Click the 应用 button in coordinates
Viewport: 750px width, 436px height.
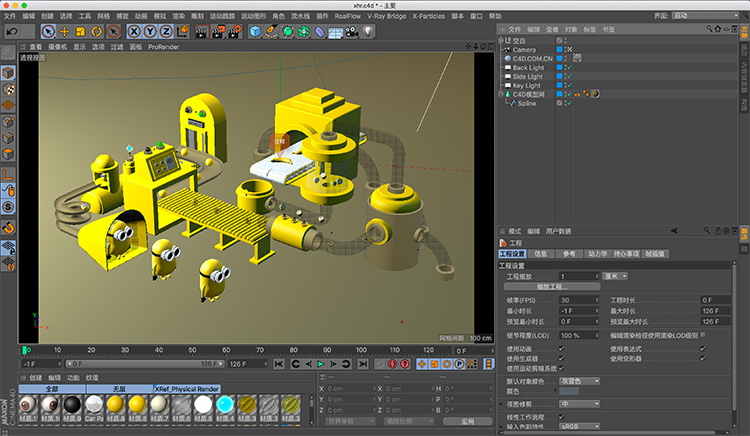point(467,421)
